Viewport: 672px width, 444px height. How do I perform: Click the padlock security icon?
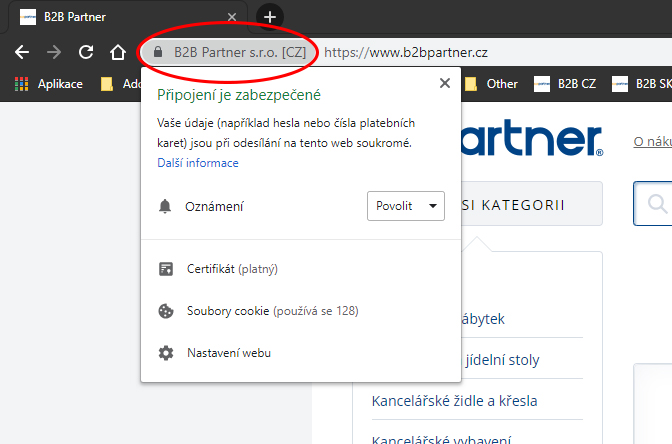(158, 52)
